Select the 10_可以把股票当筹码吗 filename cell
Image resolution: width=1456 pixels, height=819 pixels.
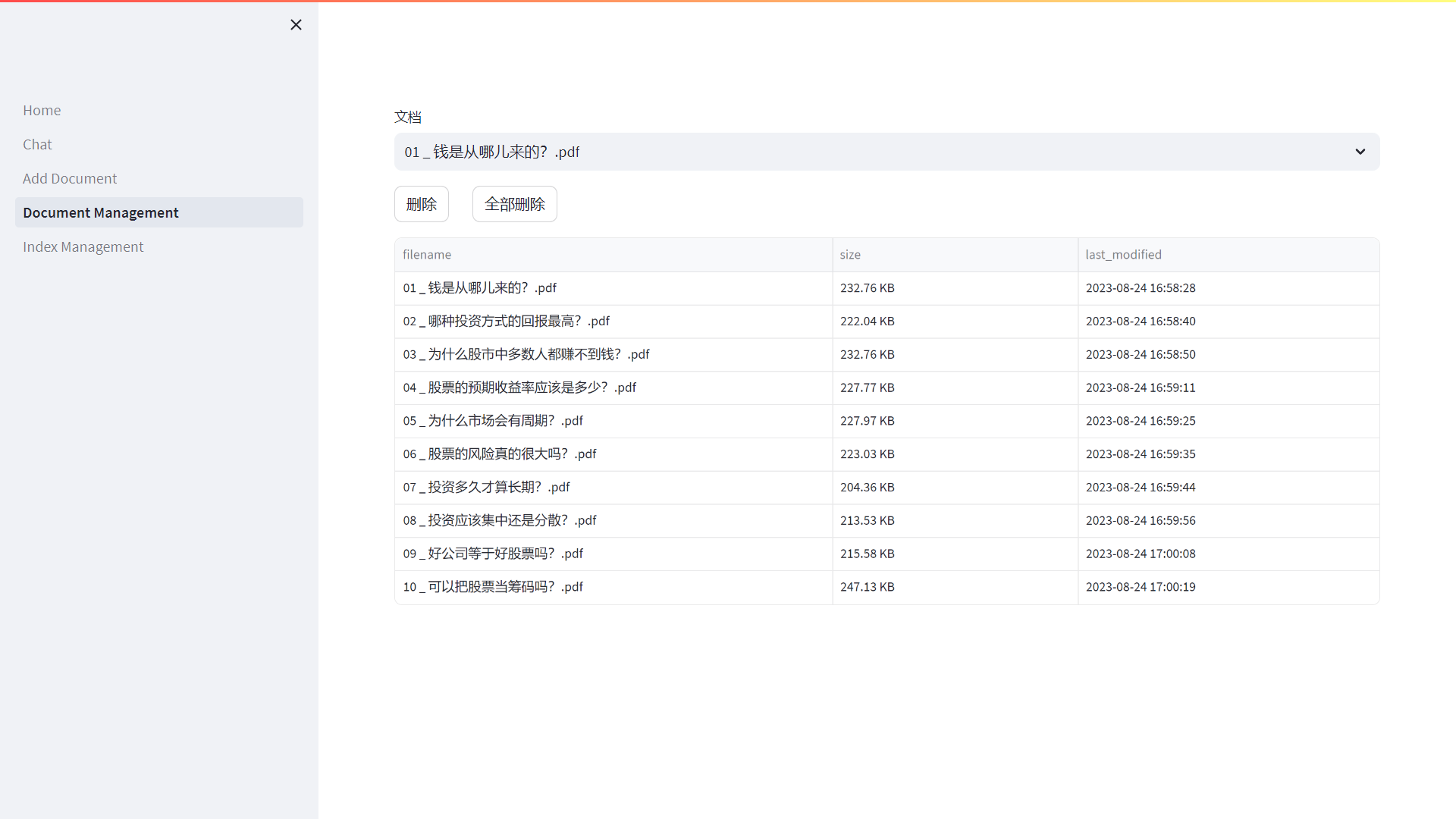493,587
